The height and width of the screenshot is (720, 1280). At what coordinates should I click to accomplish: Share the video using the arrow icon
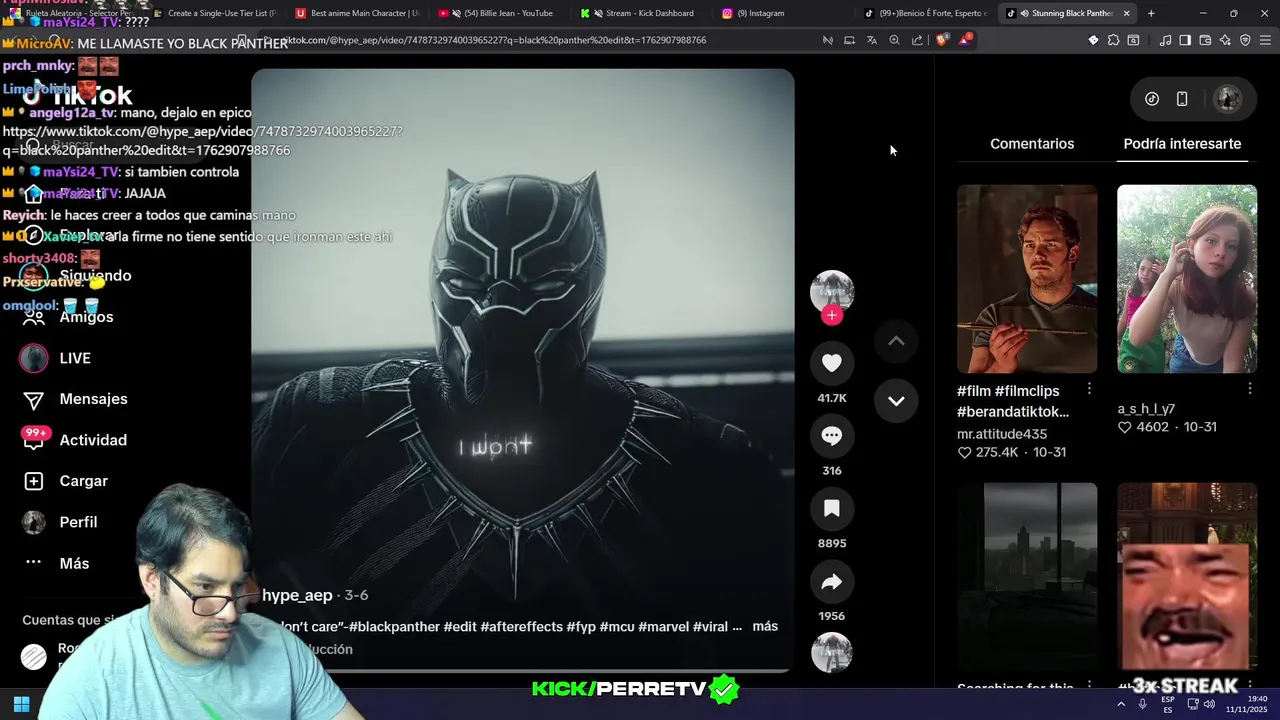pyautogui.click(x=832, y=582)
